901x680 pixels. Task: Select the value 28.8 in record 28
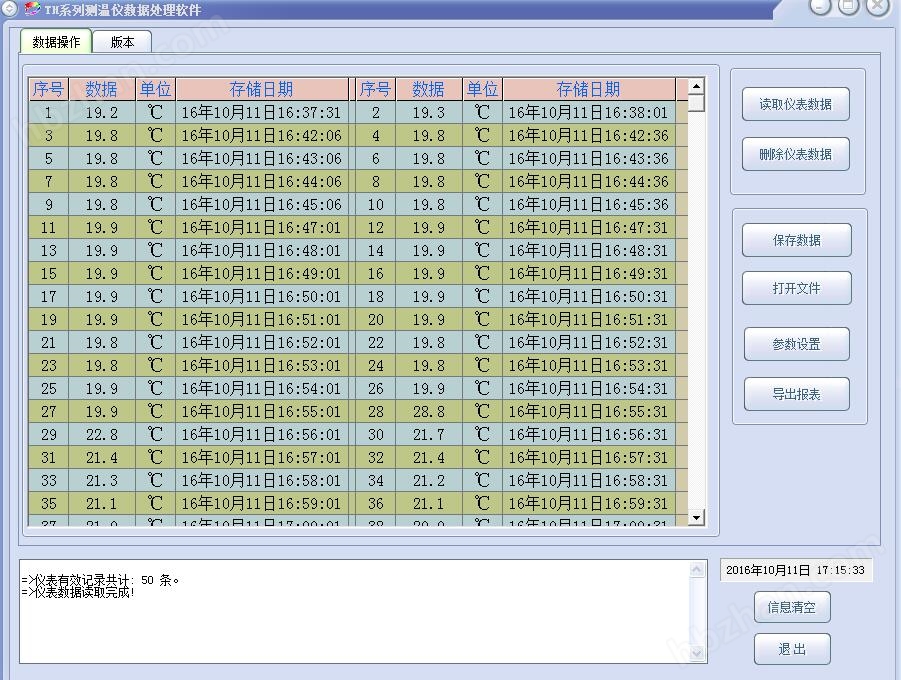point(429,412)
